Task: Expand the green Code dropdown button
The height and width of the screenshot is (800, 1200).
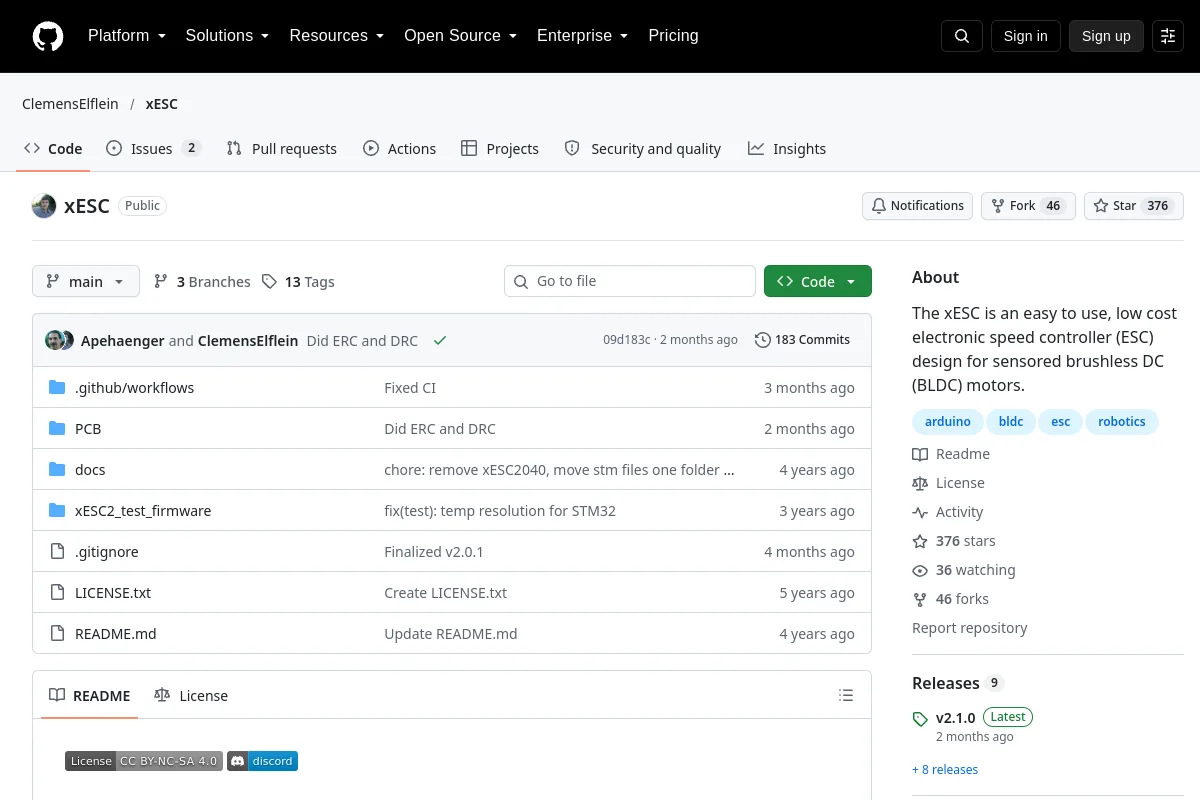Action: (818, 282)
